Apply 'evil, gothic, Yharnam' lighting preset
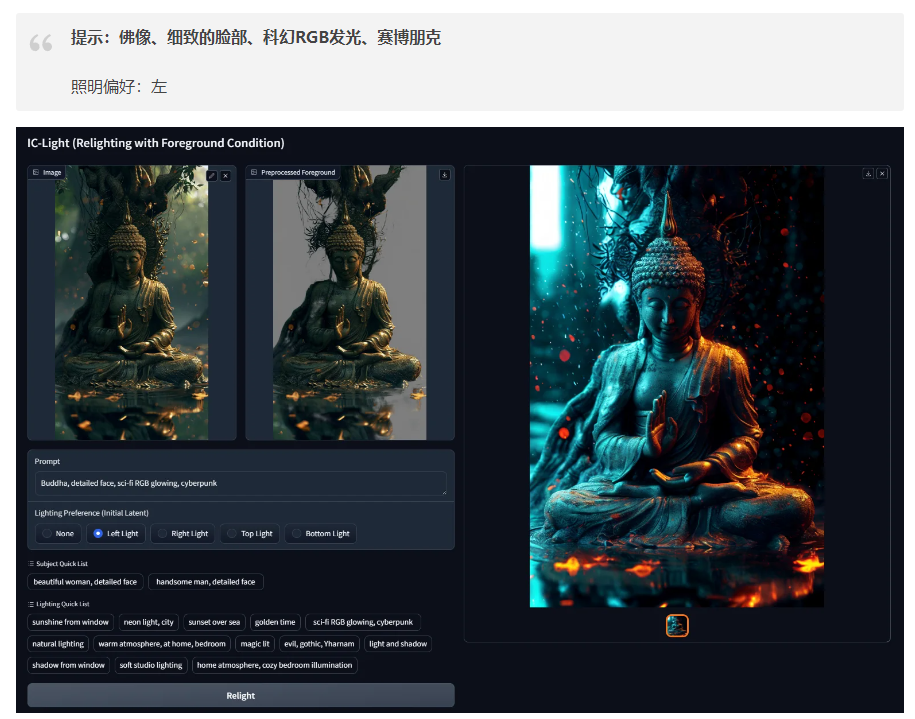915x719 pixels. (x=318, y=644)
